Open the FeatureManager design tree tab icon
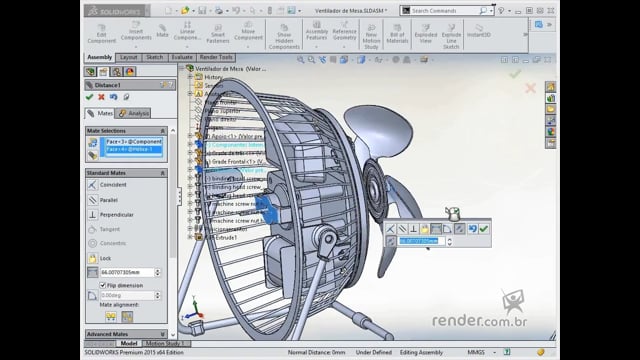Image resolution: width=640 pixels, height=360 pixels. click(x=90, y=72)
